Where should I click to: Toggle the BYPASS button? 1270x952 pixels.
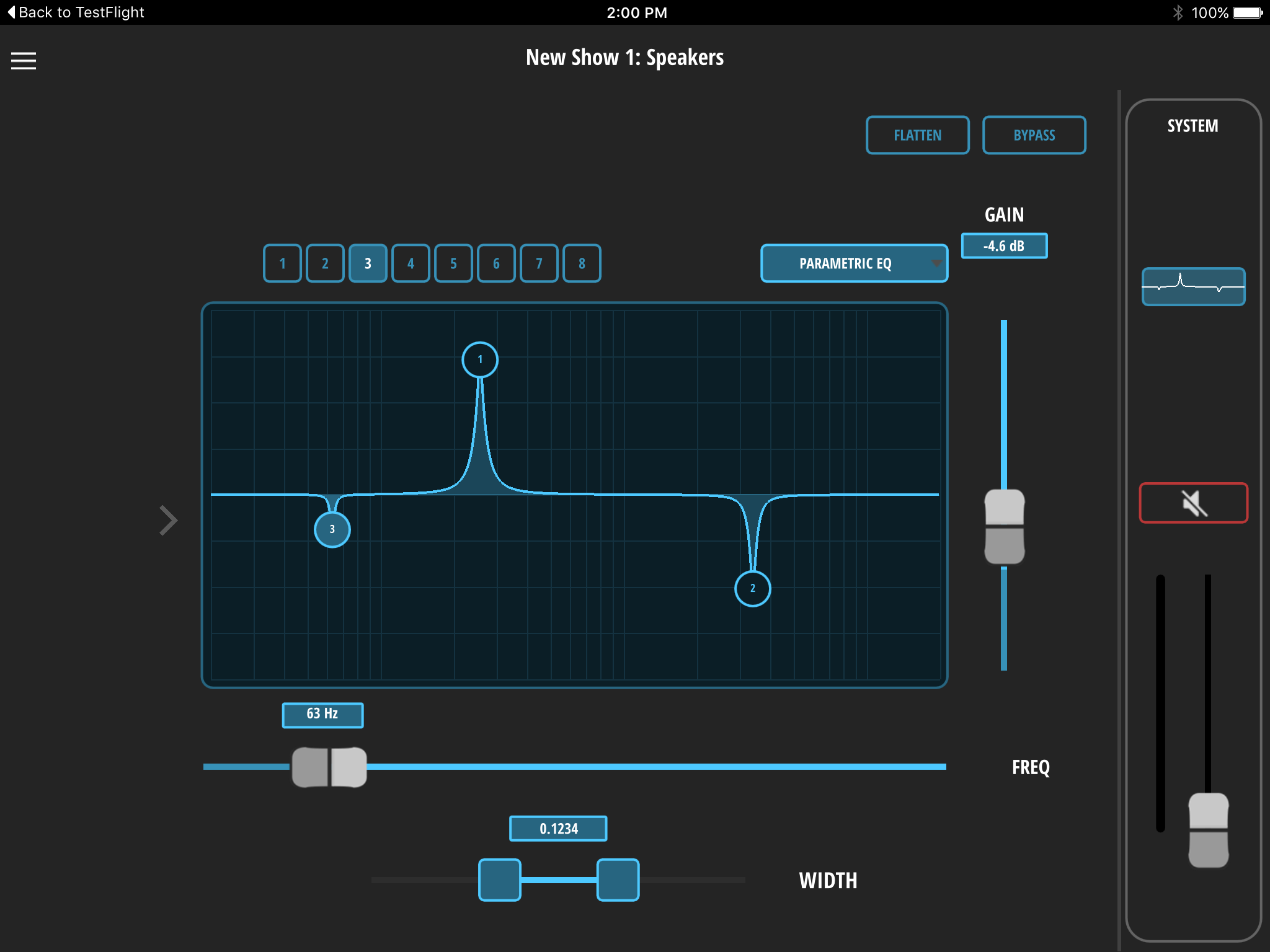(x=1034, y=135)
